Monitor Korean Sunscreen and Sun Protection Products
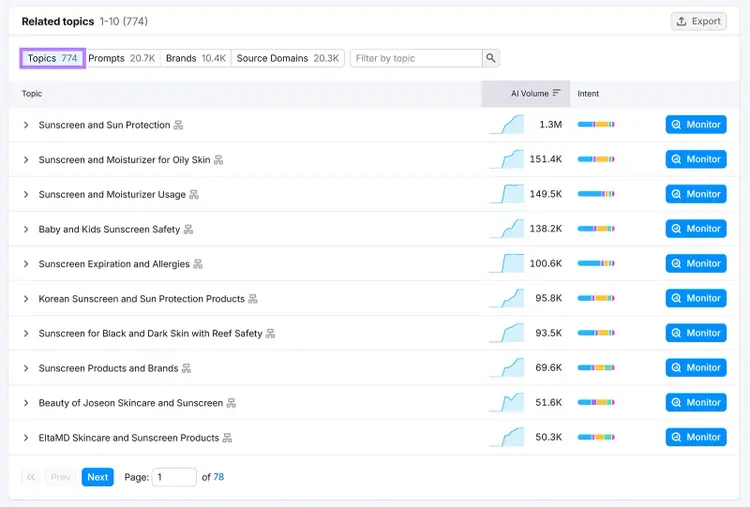Screen dimensions: 750x507 (x=696, y=298)
